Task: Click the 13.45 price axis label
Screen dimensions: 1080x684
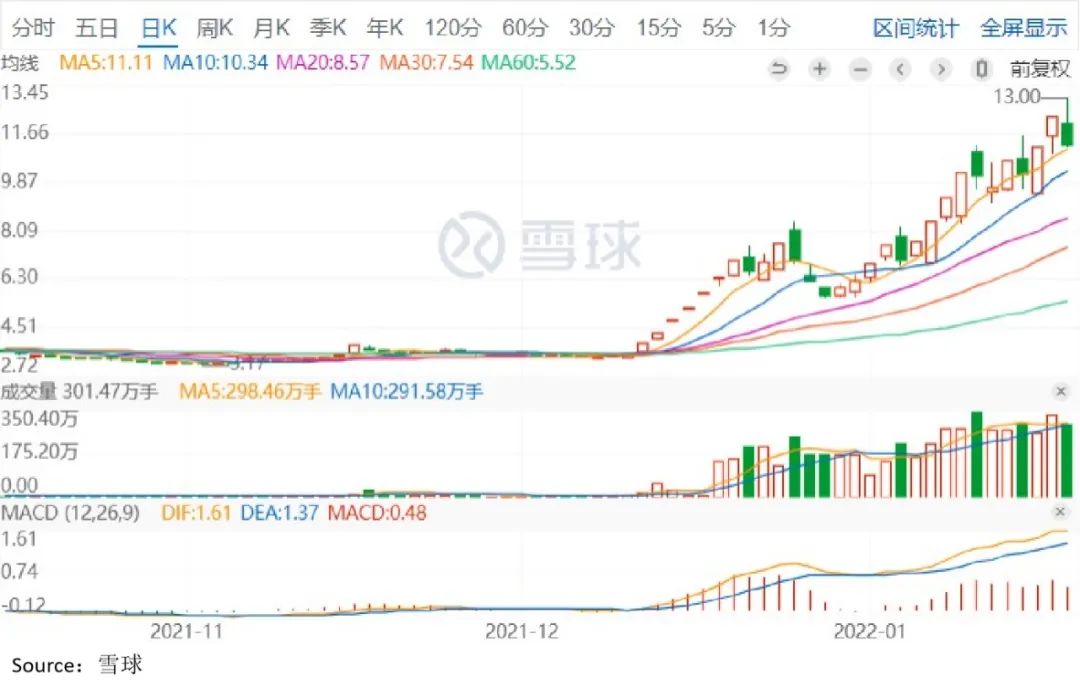Action: tap(25, 92)
